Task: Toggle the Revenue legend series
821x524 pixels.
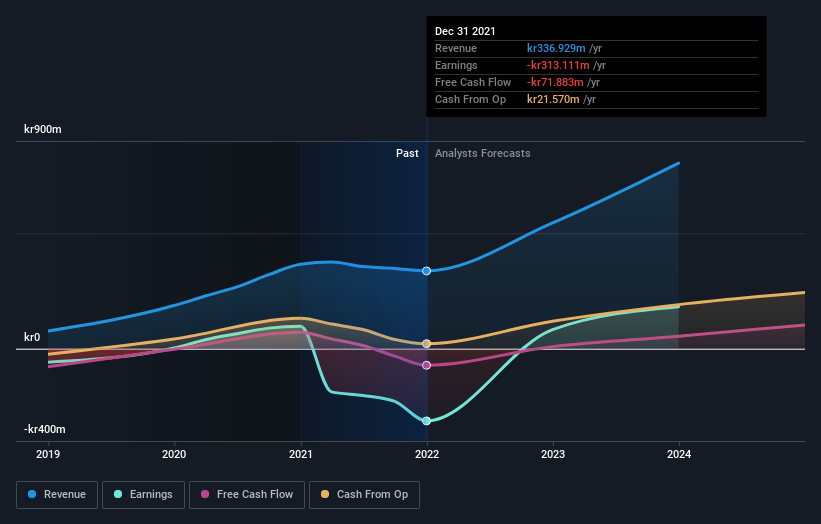Action: 57,495
